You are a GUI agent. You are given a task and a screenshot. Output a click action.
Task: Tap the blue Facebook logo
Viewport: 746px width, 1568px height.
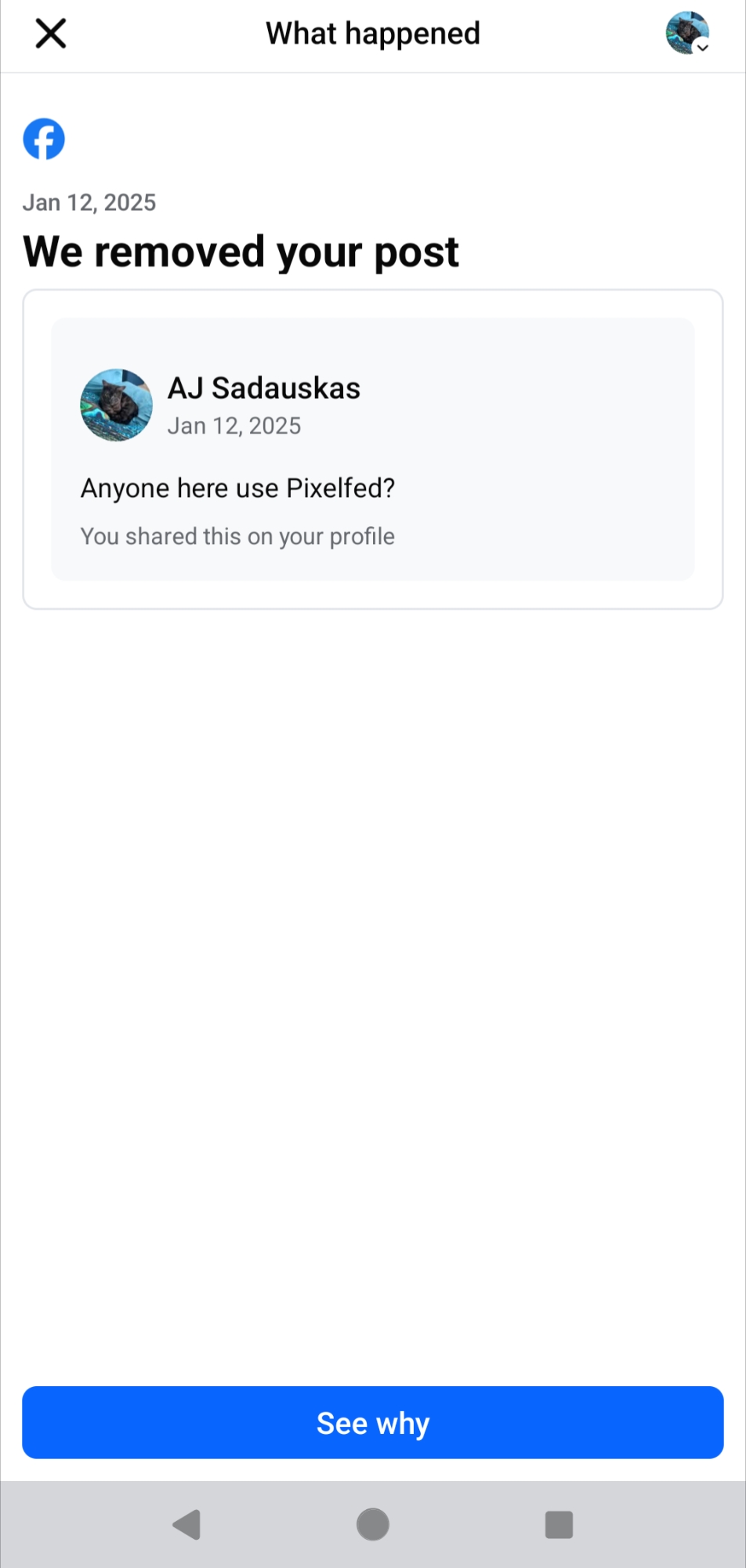(44, 140)
